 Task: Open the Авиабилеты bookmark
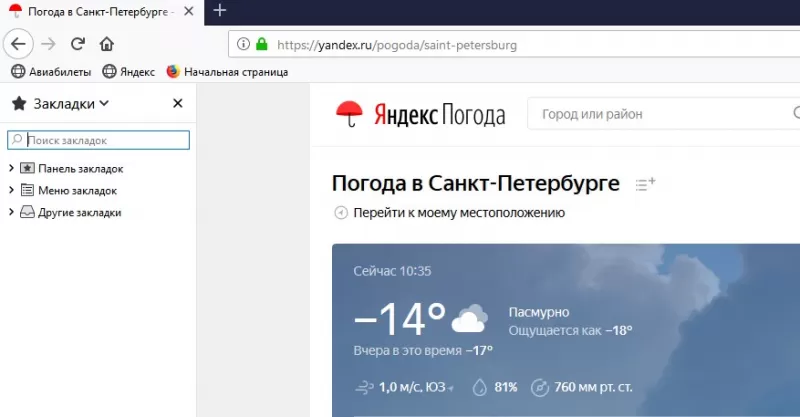click(51, 72)
